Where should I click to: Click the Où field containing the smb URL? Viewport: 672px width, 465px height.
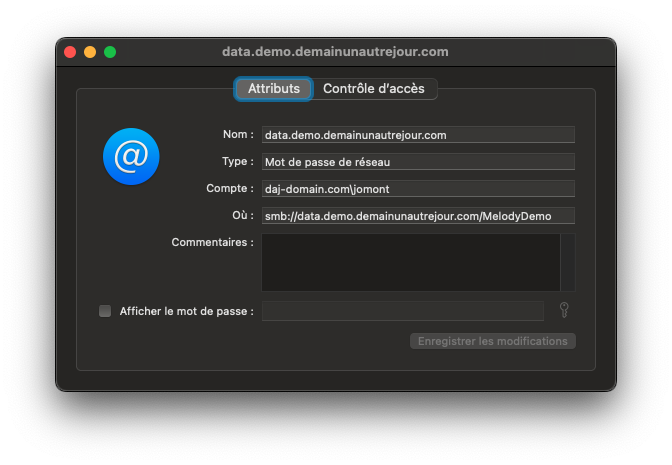click(417, 216)
